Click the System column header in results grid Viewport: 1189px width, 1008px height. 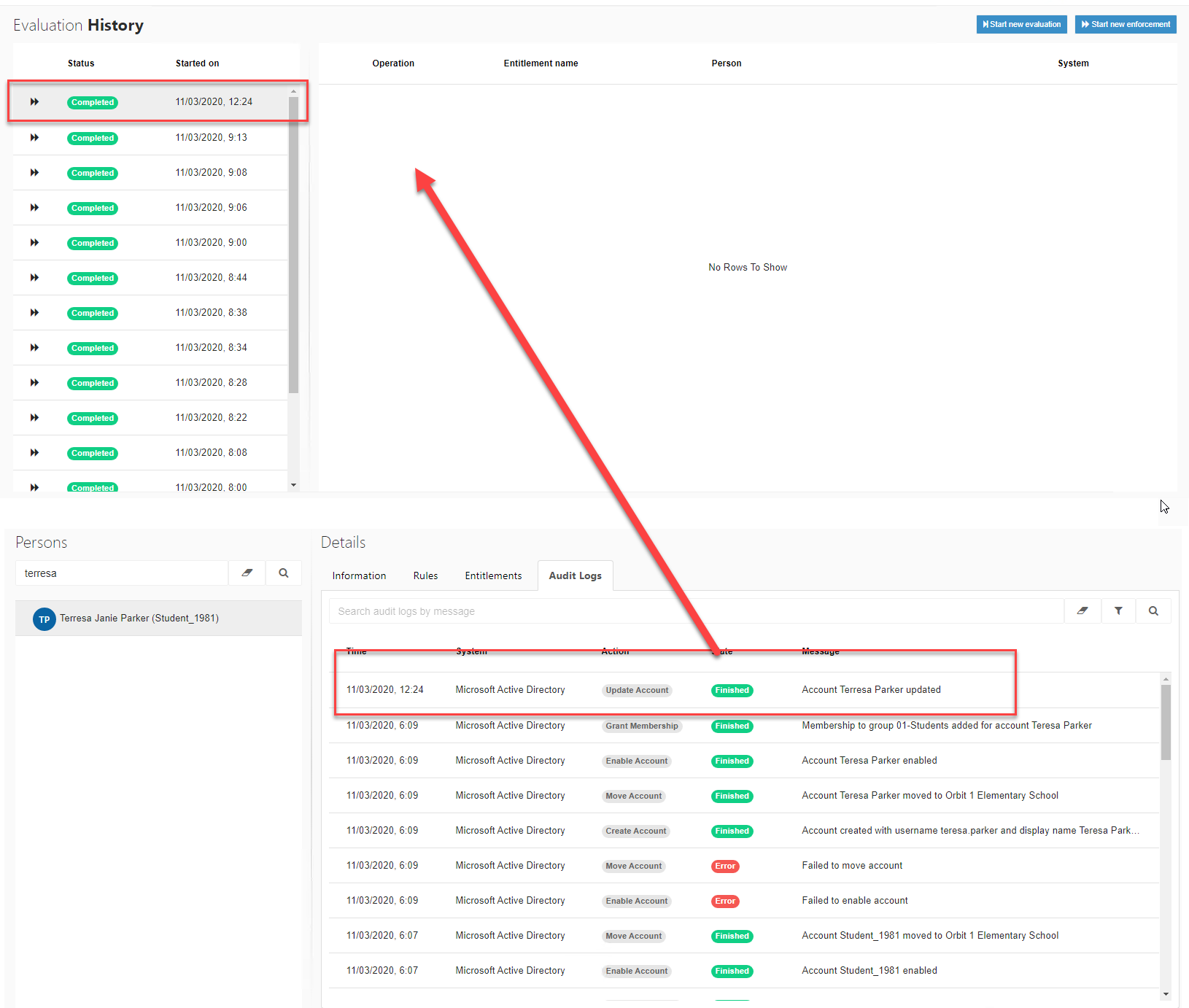pyautogui.click(x=1073, y=63)
